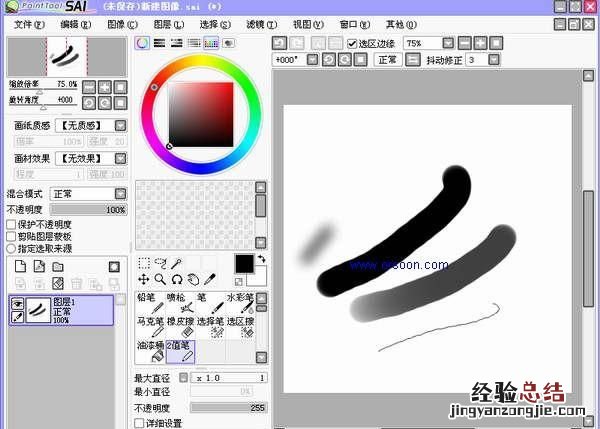Create a new linework layer
600x429 pixels.
pyautogui.click(x=39, y=266)
